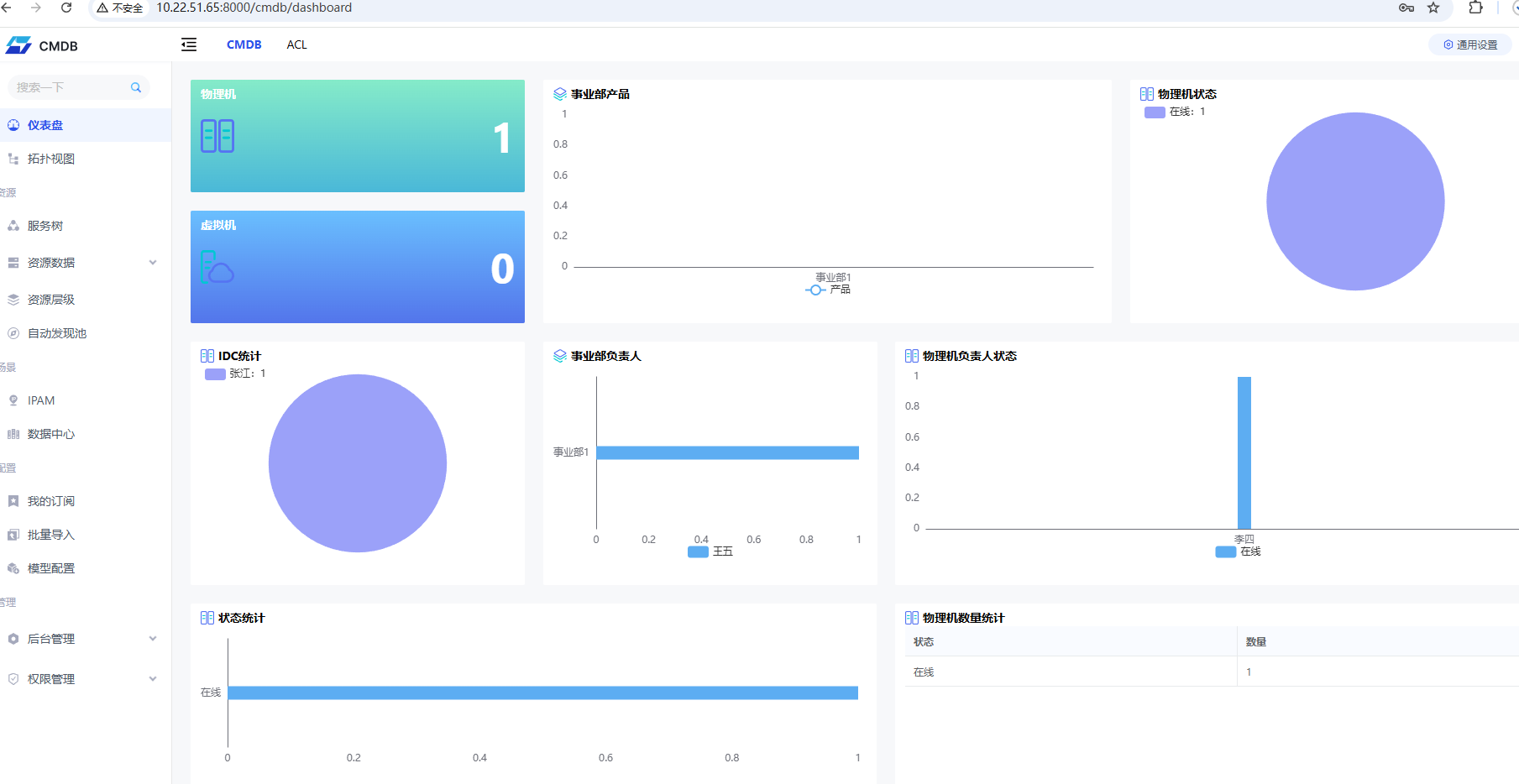Toggle 张江 legend in IDC统计 chart
Screen dimensions: 1519x784
[235, 374]
